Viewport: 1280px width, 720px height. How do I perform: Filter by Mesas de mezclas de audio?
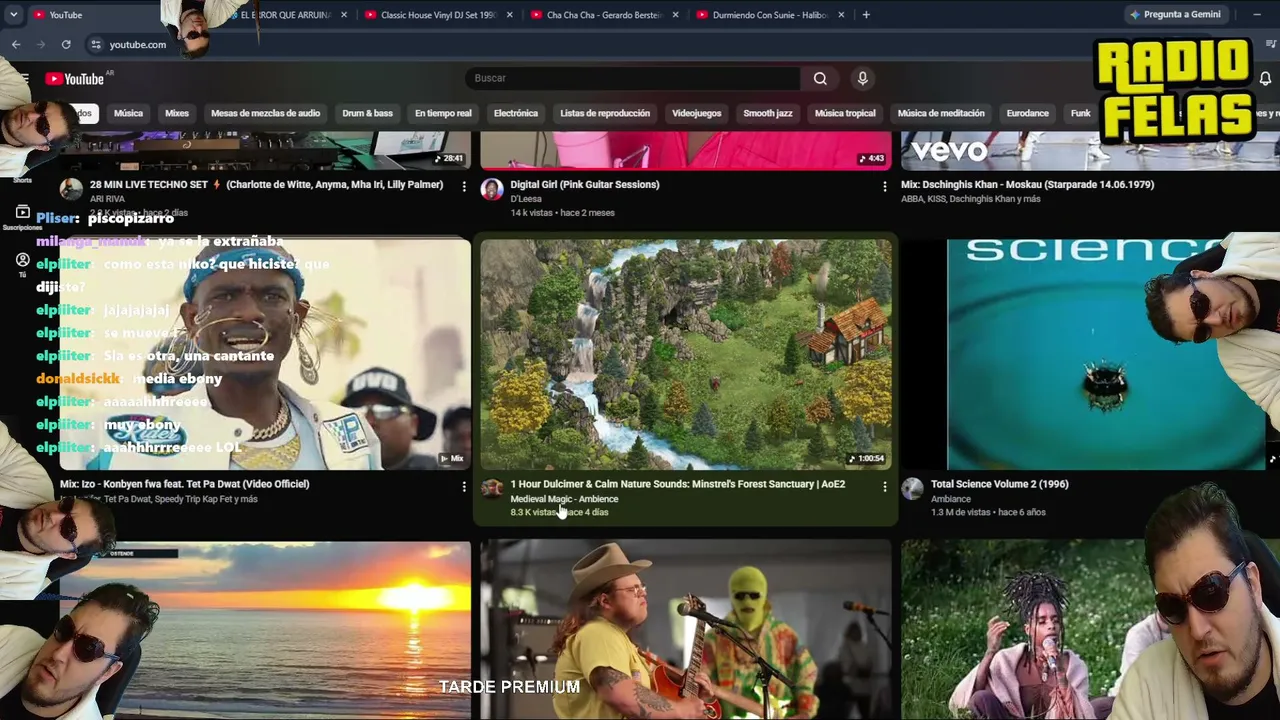[265, 113]
